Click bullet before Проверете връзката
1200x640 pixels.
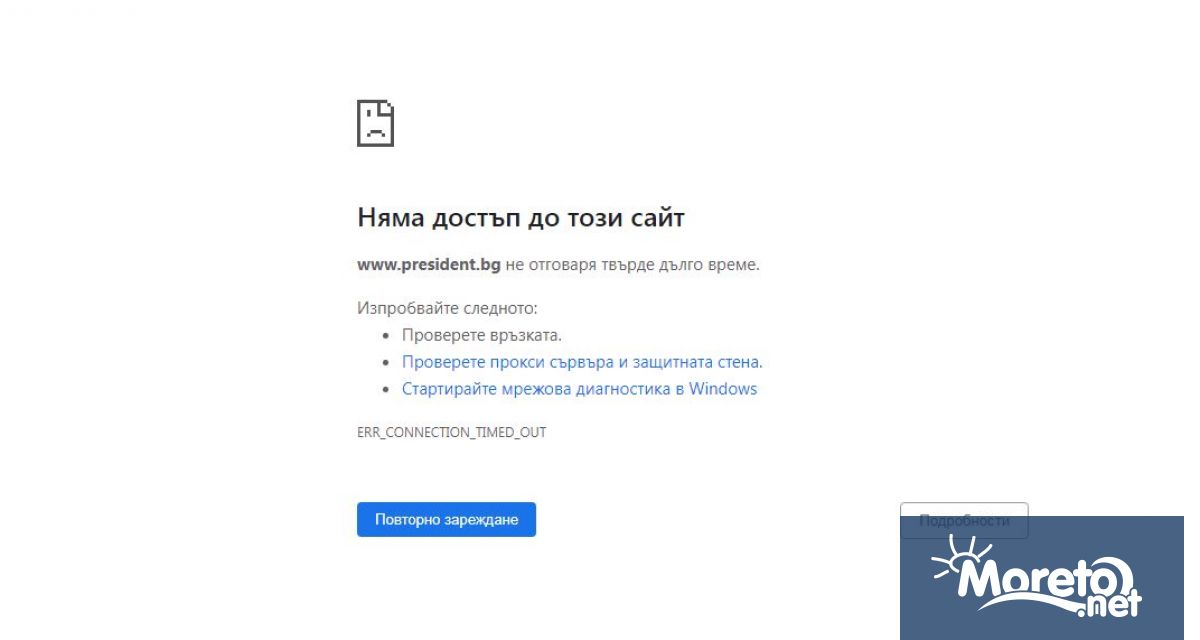[x=386, y=336]
